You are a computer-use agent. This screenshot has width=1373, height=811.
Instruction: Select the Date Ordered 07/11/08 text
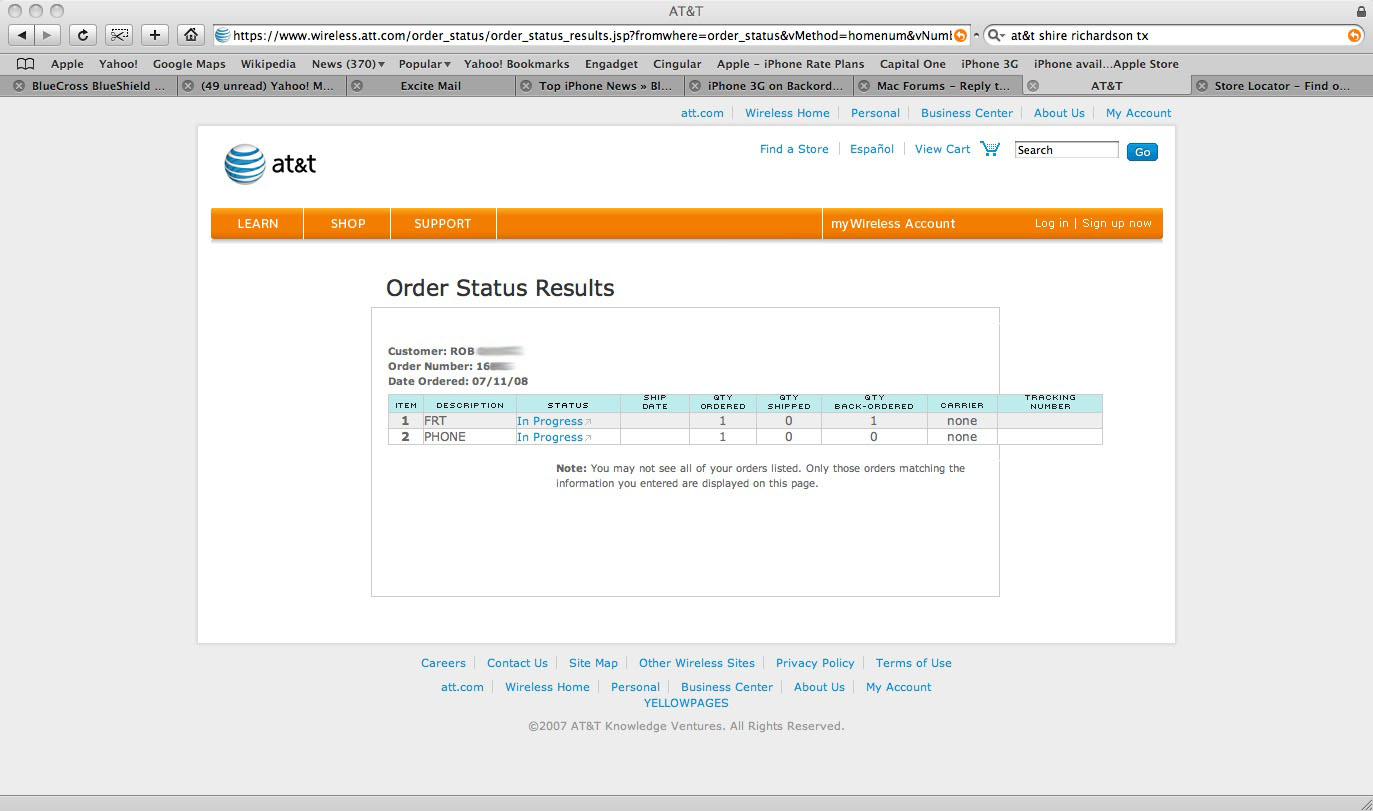click(x=458, y=381)
